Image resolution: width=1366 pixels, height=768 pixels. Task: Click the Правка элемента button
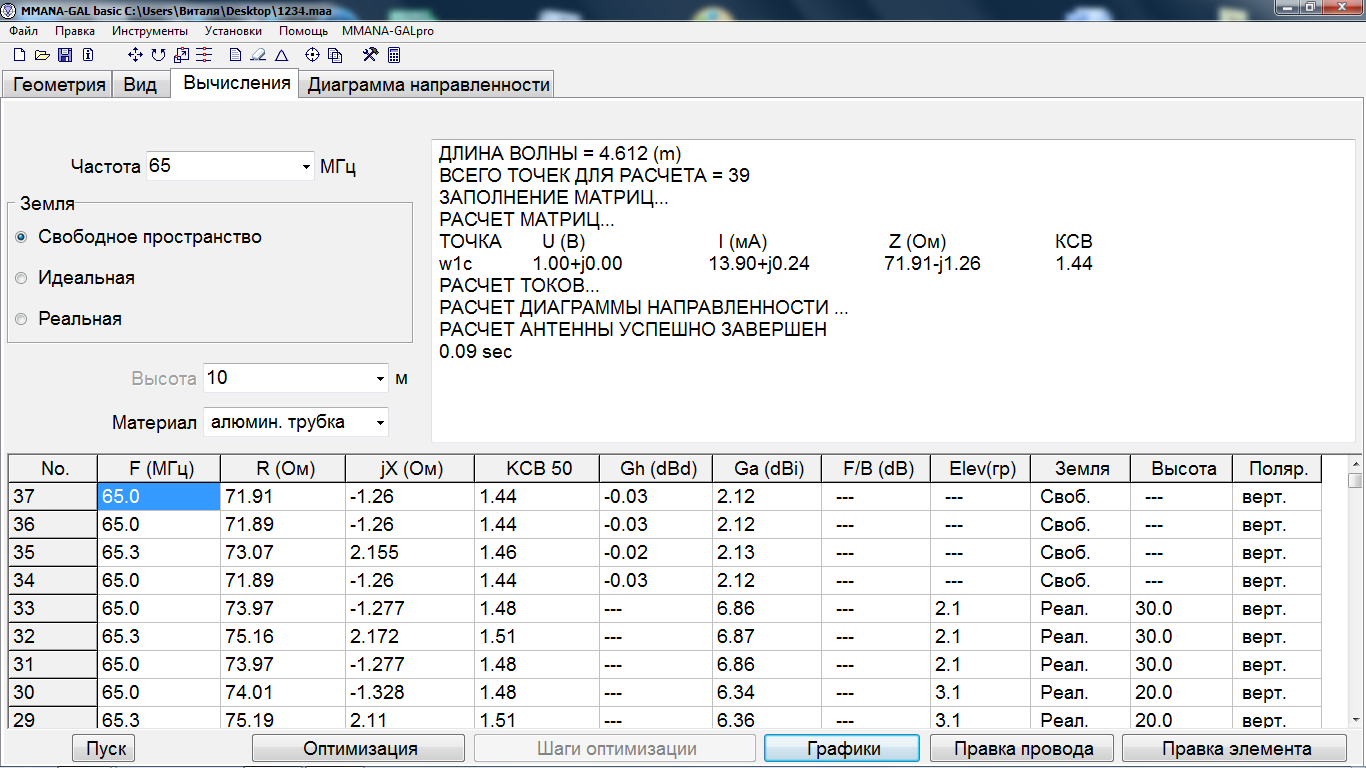click(1236, 748)
